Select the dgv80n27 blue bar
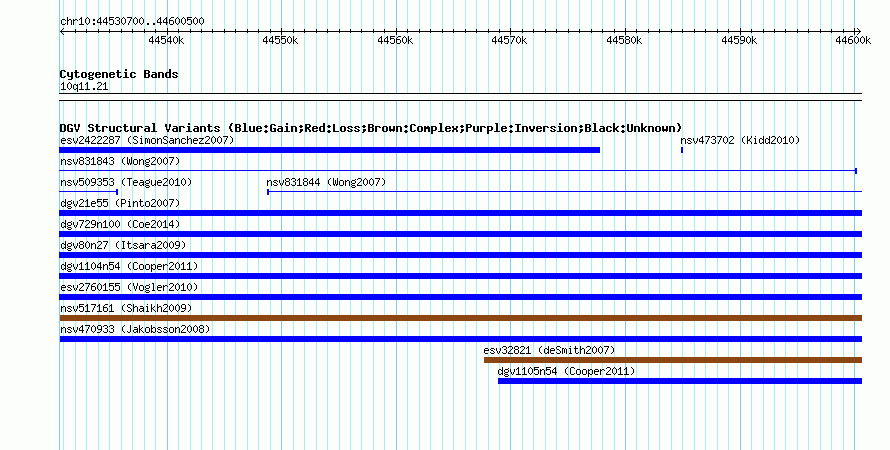The height and width of the screenshot is (450, 890). [x=461, y=255]
